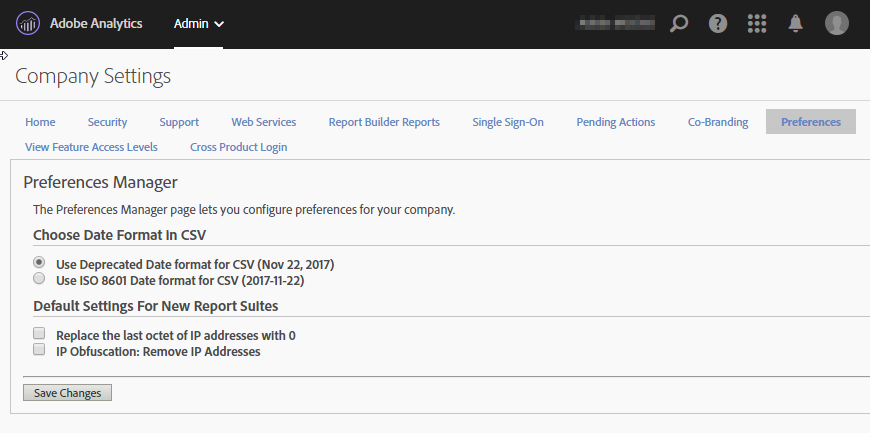The width and height of the screenshot is (870, 433).
Task: Click the Preferences Manager heading
Action: (100, 182)
